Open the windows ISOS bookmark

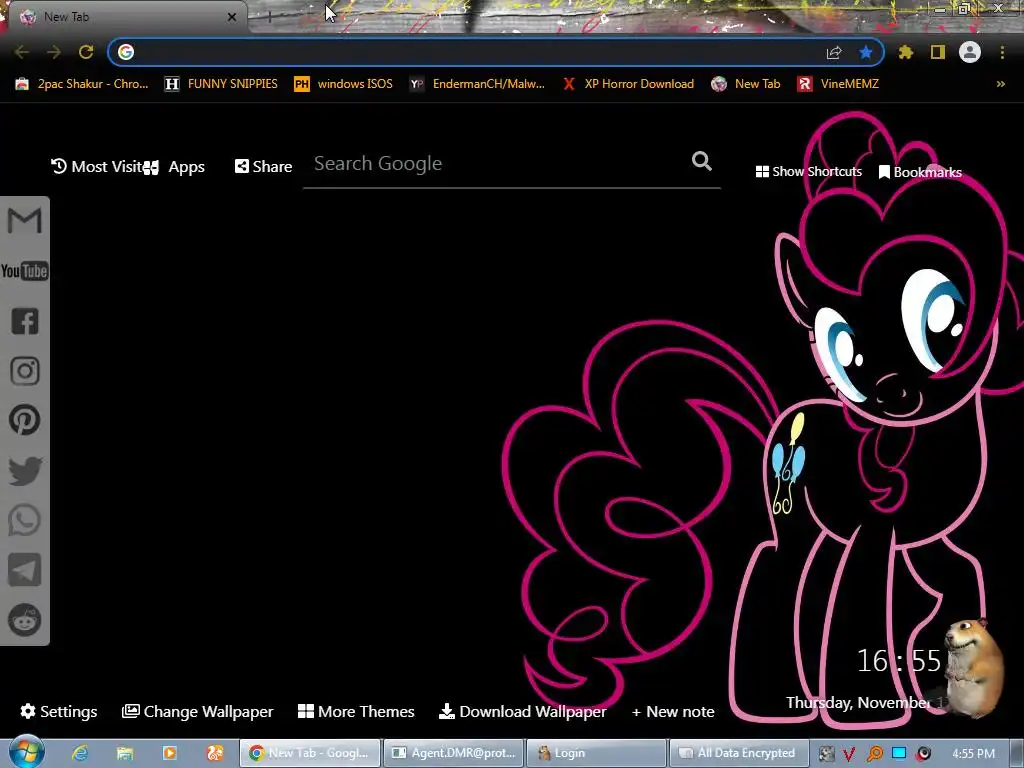344,84
